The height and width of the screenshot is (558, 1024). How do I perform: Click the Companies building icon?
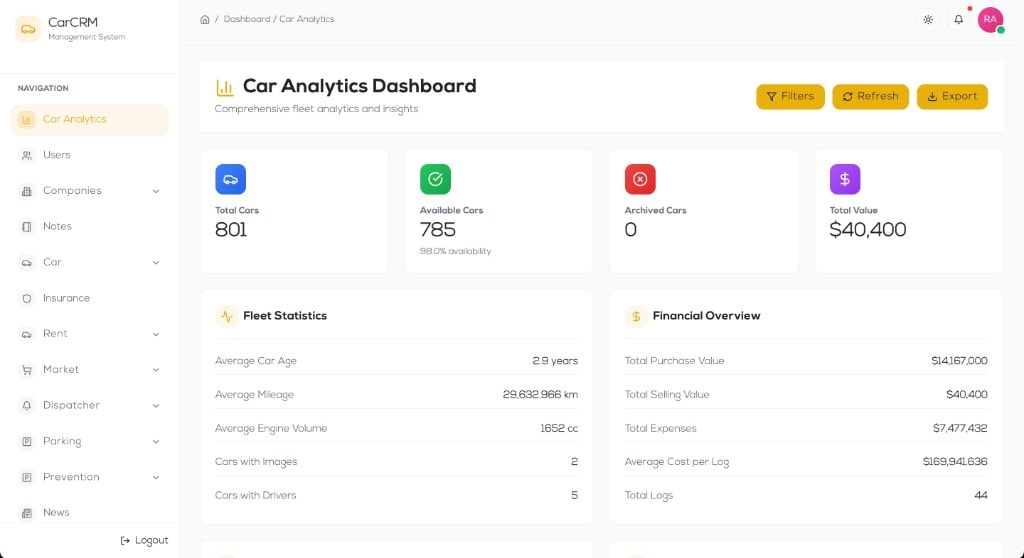pyautogui.click(x=27, y=191)
